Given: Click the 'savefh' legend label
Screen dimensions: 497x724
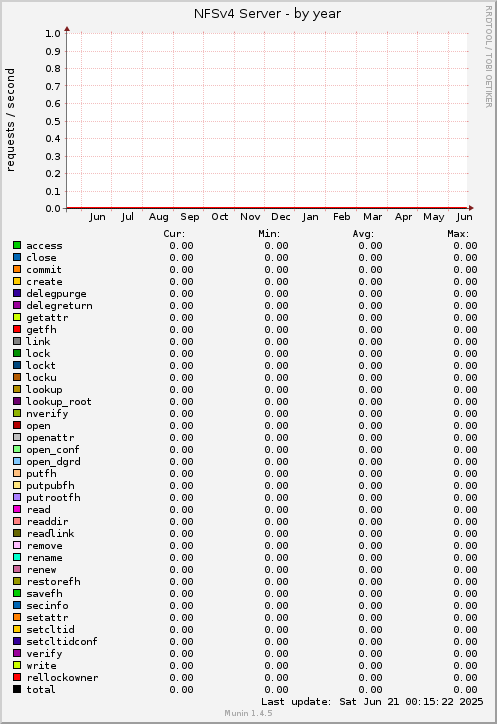Looking at the screenshot, I should [x=44, y=594].
